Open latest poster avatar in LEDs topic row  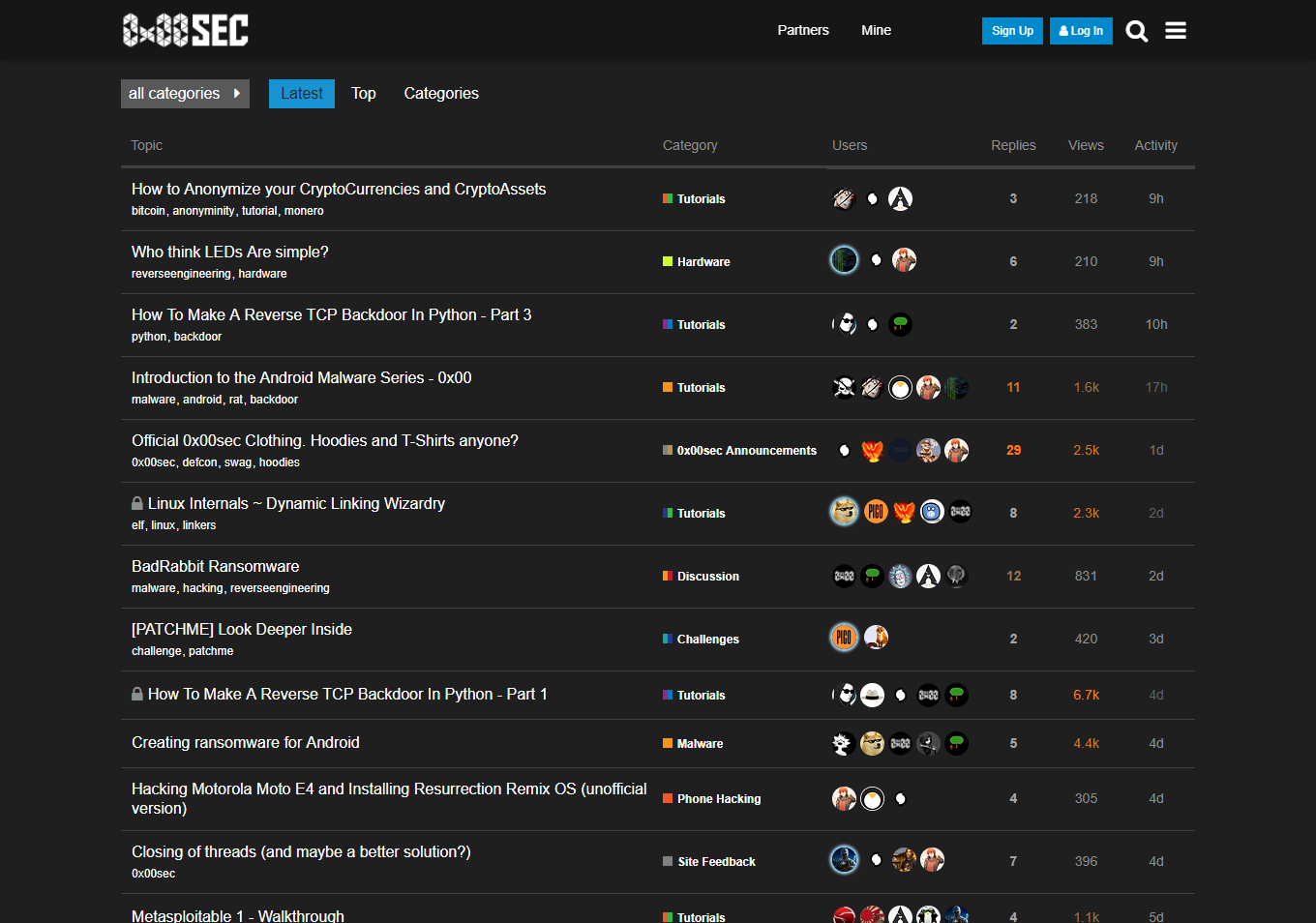[905, 260]
